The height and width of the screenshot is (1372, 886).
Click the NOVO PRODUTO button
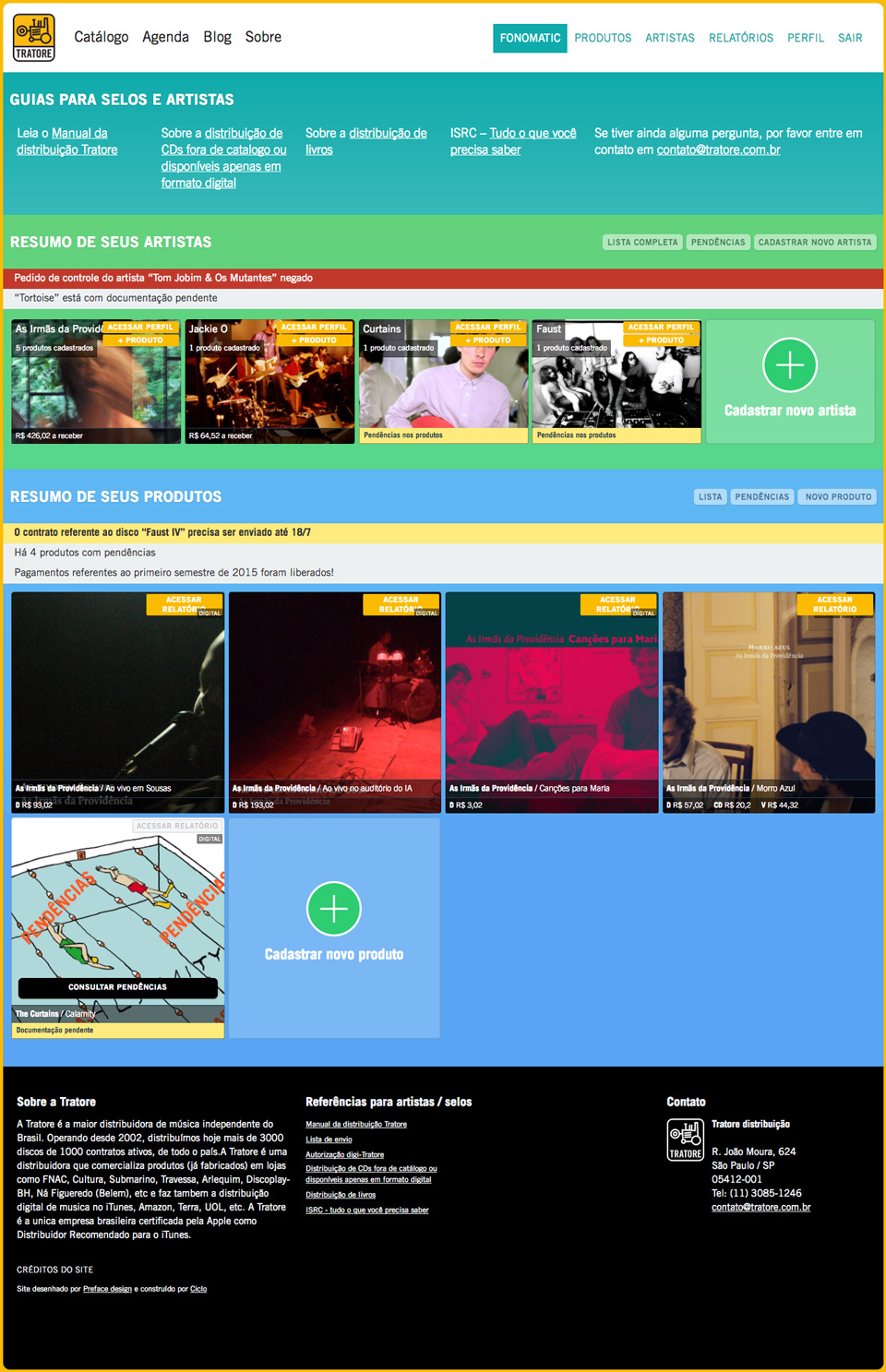point(838,496)
